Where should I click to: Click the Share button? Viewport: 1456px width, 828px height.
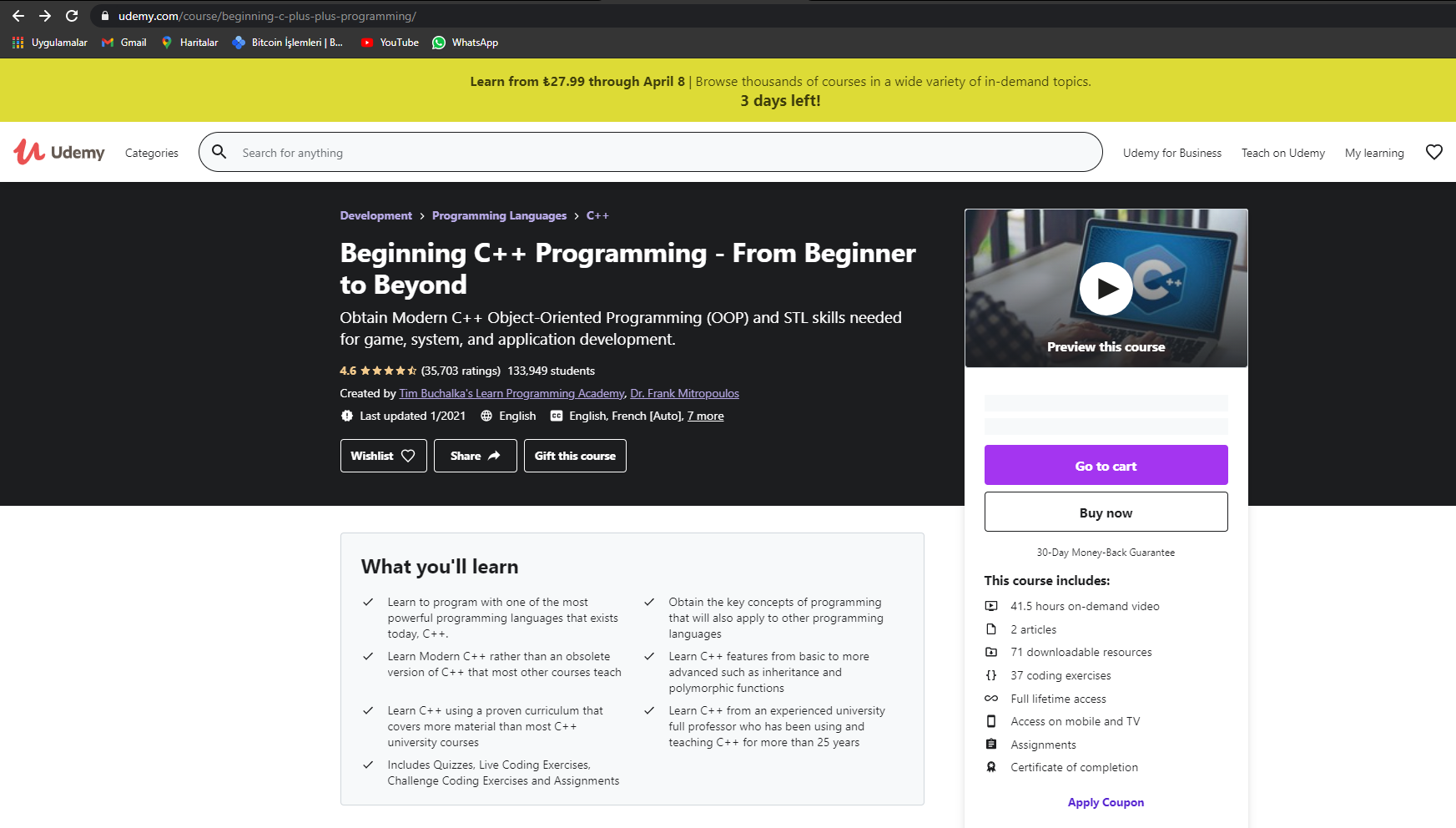pos(476,456)
